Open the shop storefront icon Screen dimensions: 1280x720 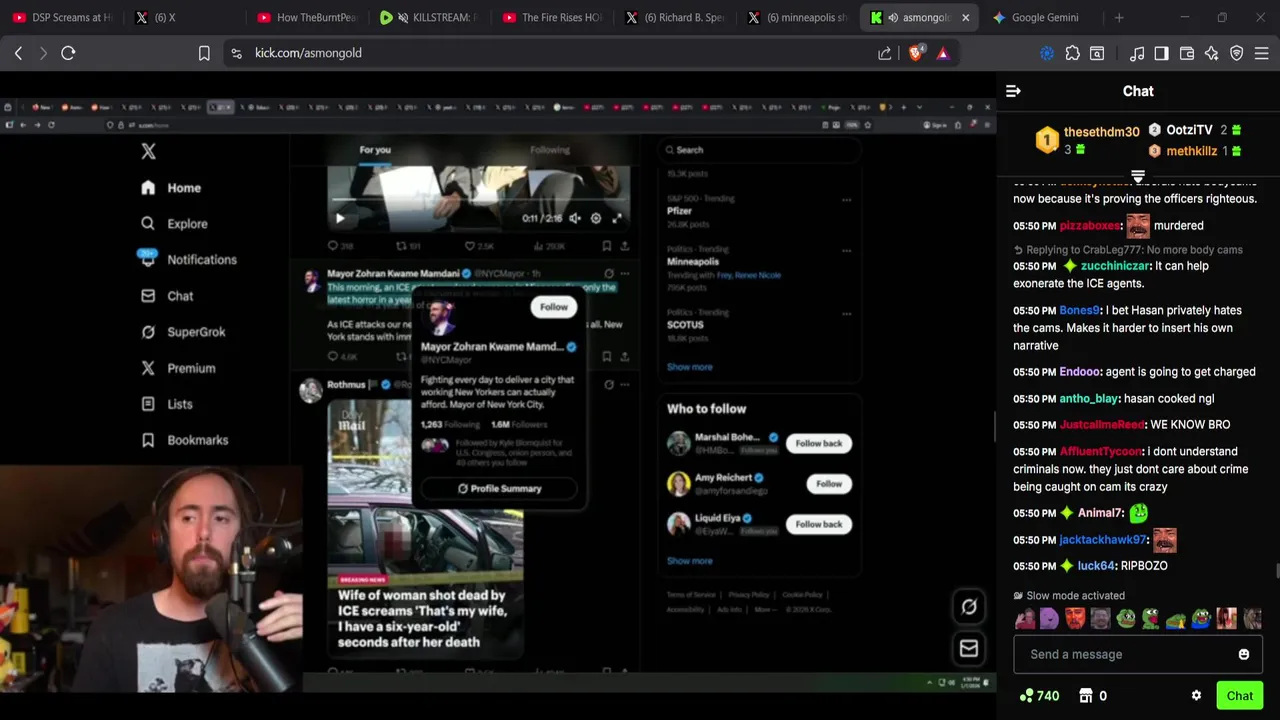pos(1085,696)
